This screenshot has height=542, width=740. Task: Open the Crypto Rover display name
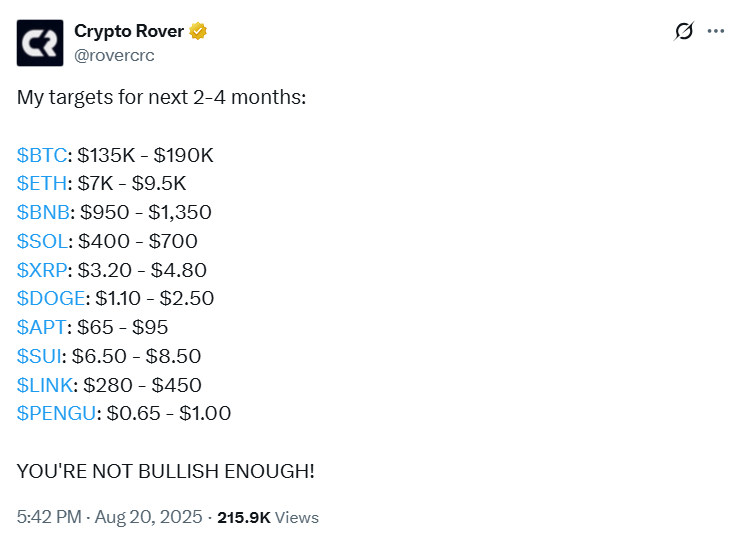click(129, 31)
